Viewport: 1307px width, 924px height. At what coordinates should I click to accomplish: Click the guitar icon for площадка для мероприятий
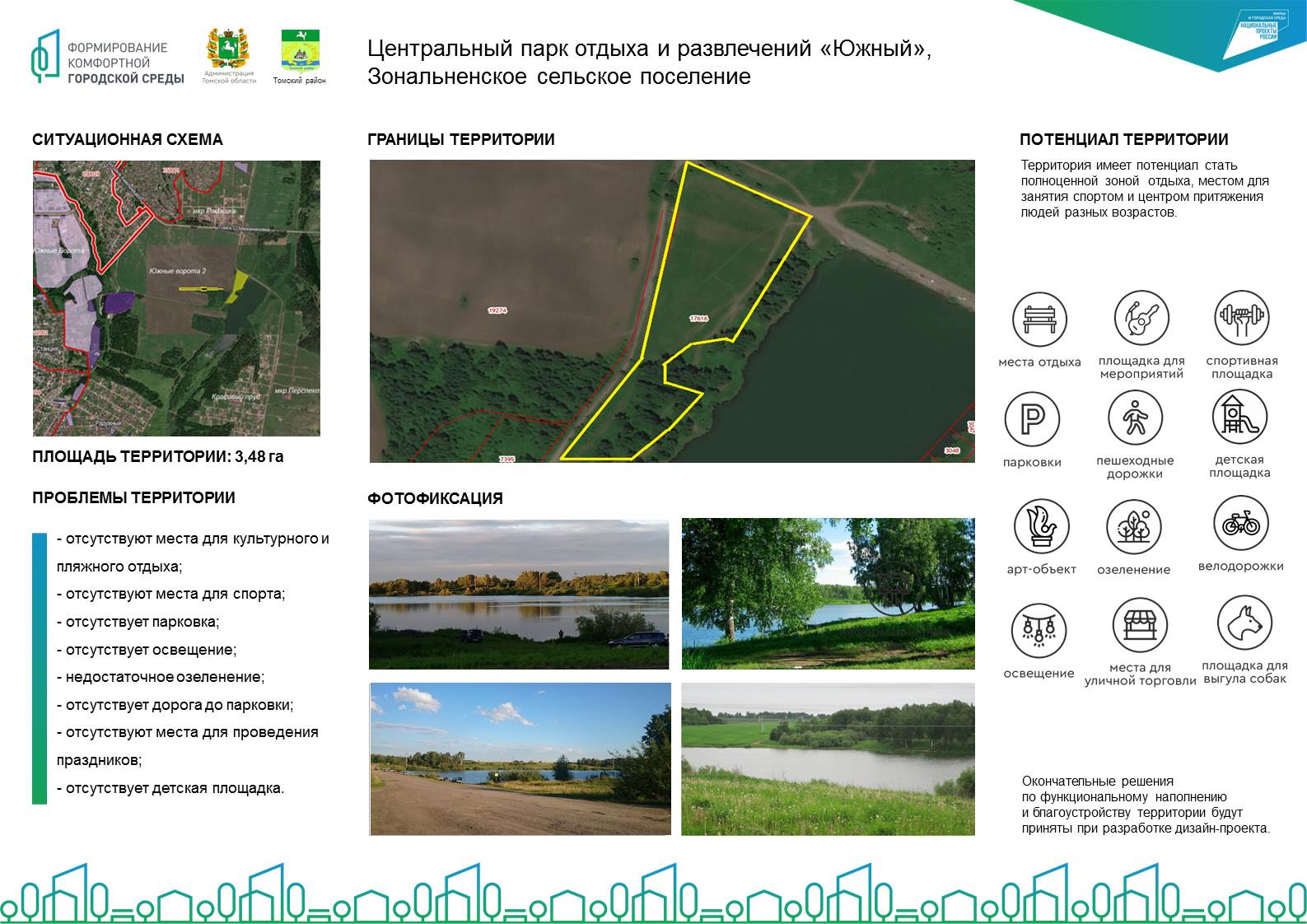pyautogui.click(x=1141, y=318)
